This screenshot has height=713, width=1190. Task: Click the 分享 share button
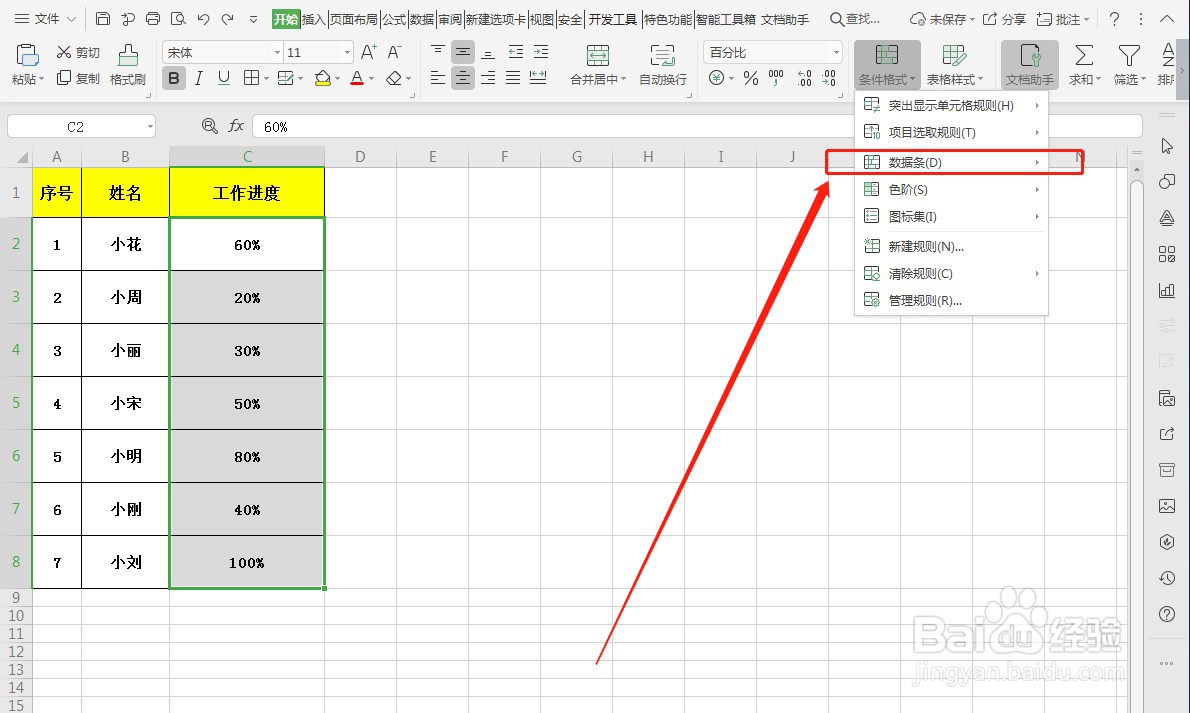[1003, 19]
